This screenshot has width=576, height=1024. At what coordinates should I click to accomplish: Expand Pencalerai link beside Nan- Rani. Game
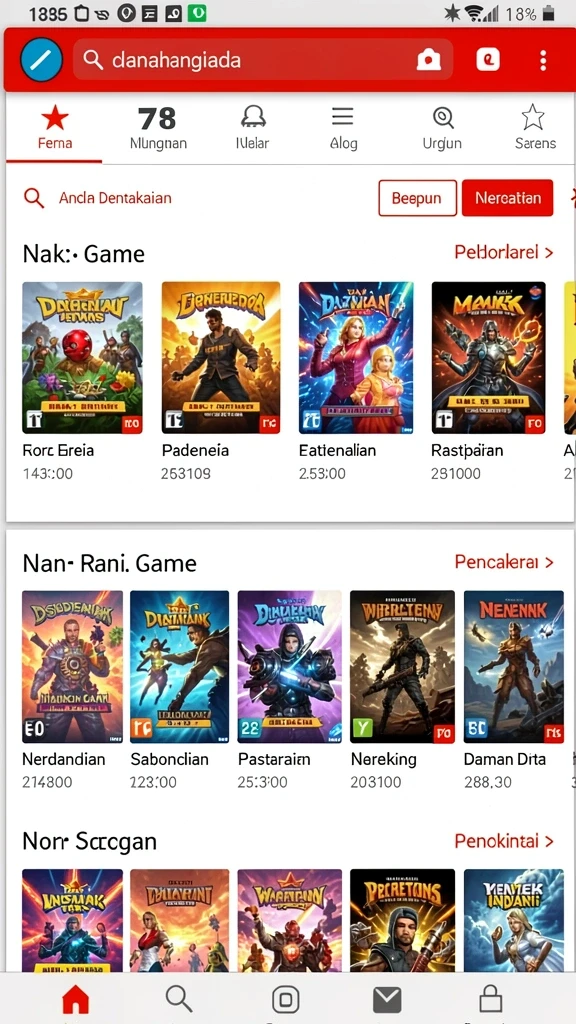pos(504,562)
